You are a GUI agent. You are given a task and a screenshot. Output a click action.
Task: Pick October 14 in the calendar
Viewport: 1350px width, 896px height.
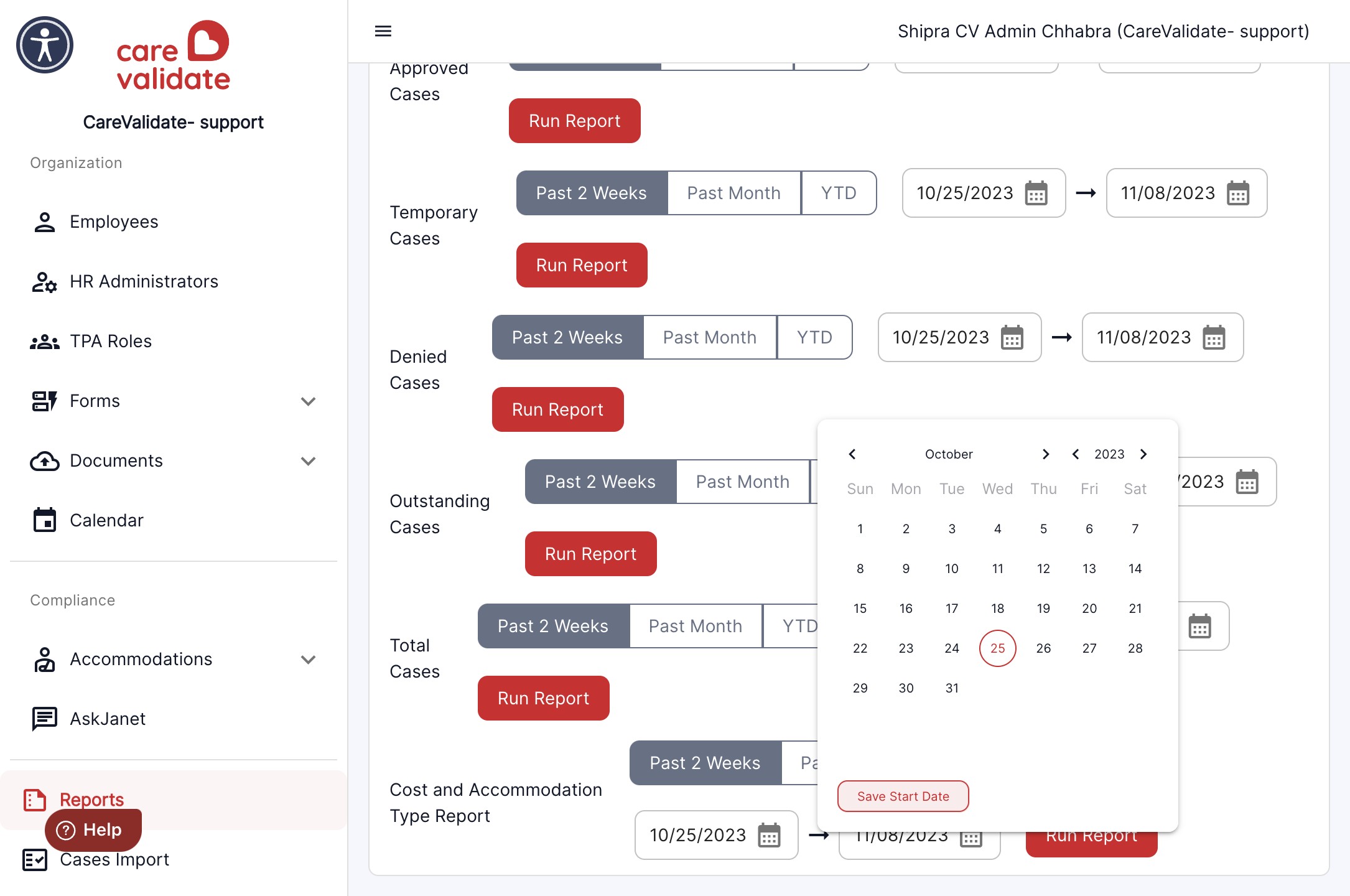1135,569
